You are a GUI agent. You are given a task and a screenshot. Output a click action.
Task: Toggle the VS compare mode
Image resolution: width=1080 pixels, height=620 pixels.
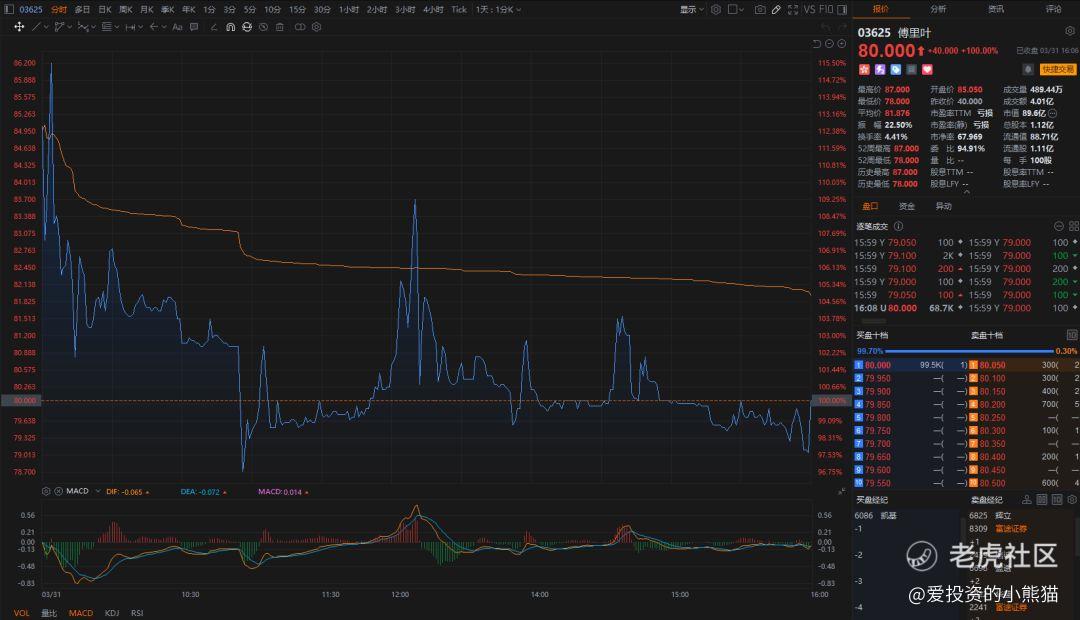click(809, 9)
